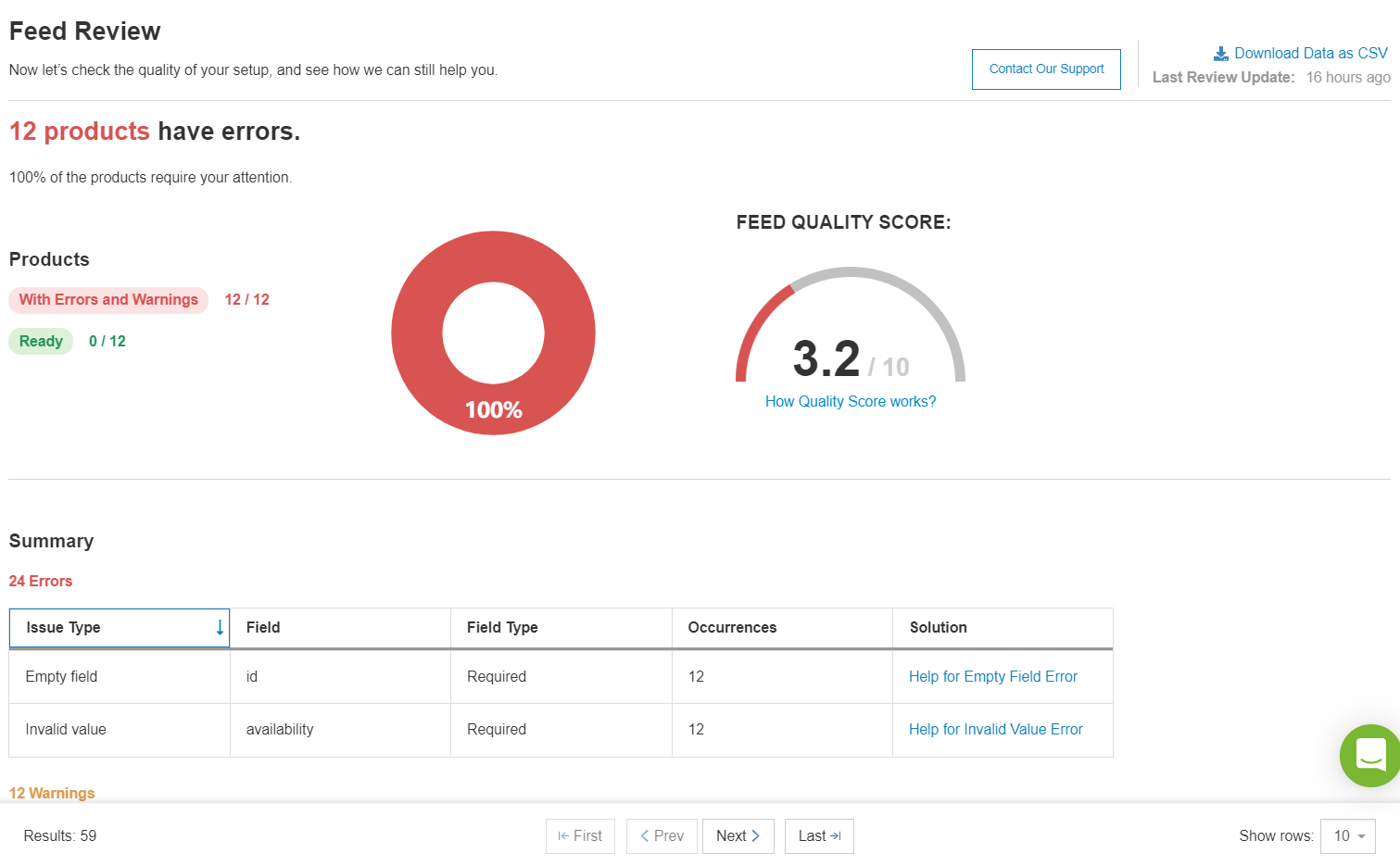Select the green Ready status badge
Screen dimensions: 1400x866
click(x=41, y=342)
